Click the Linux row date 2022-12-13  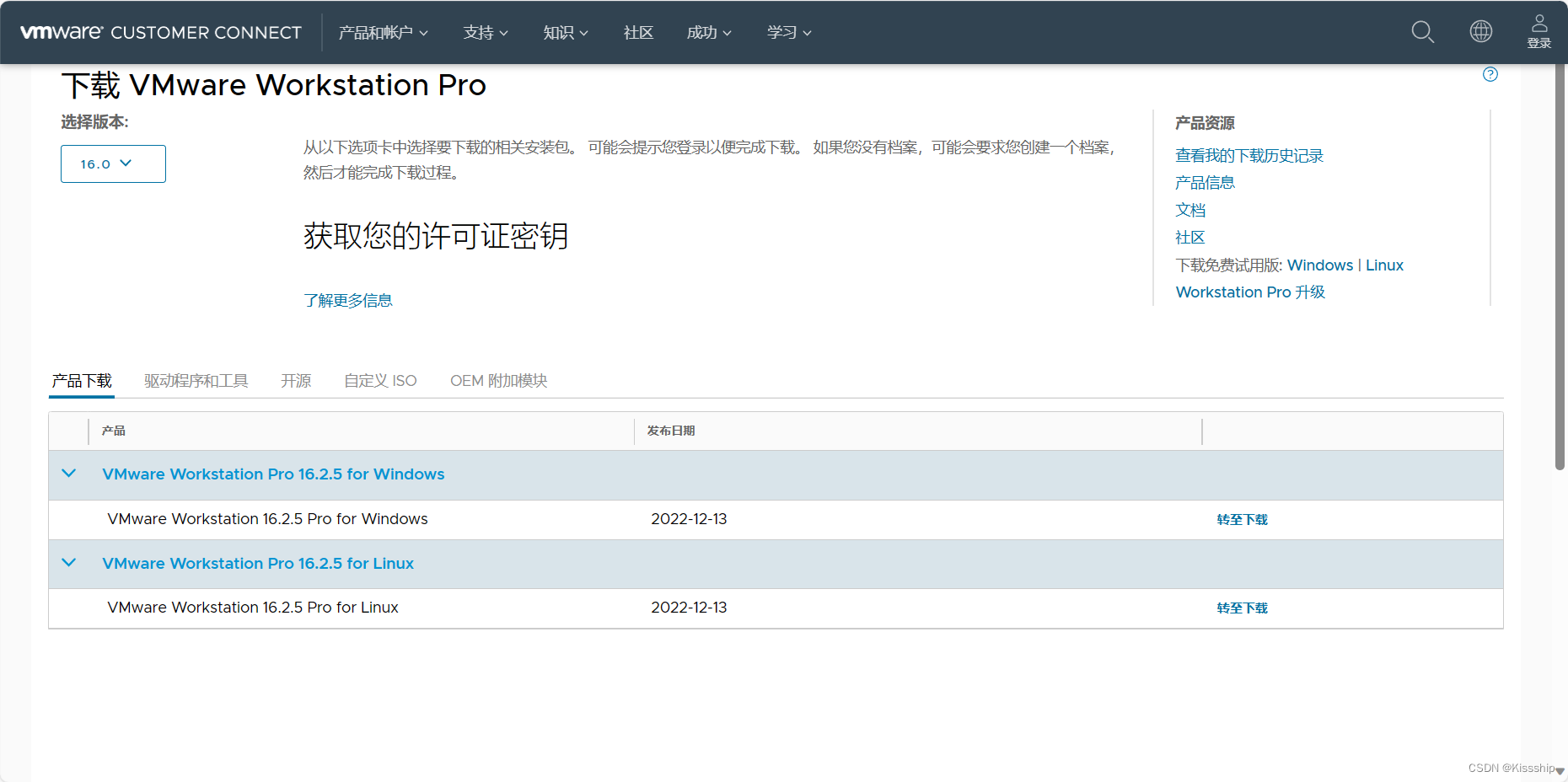tap(689, 608)
